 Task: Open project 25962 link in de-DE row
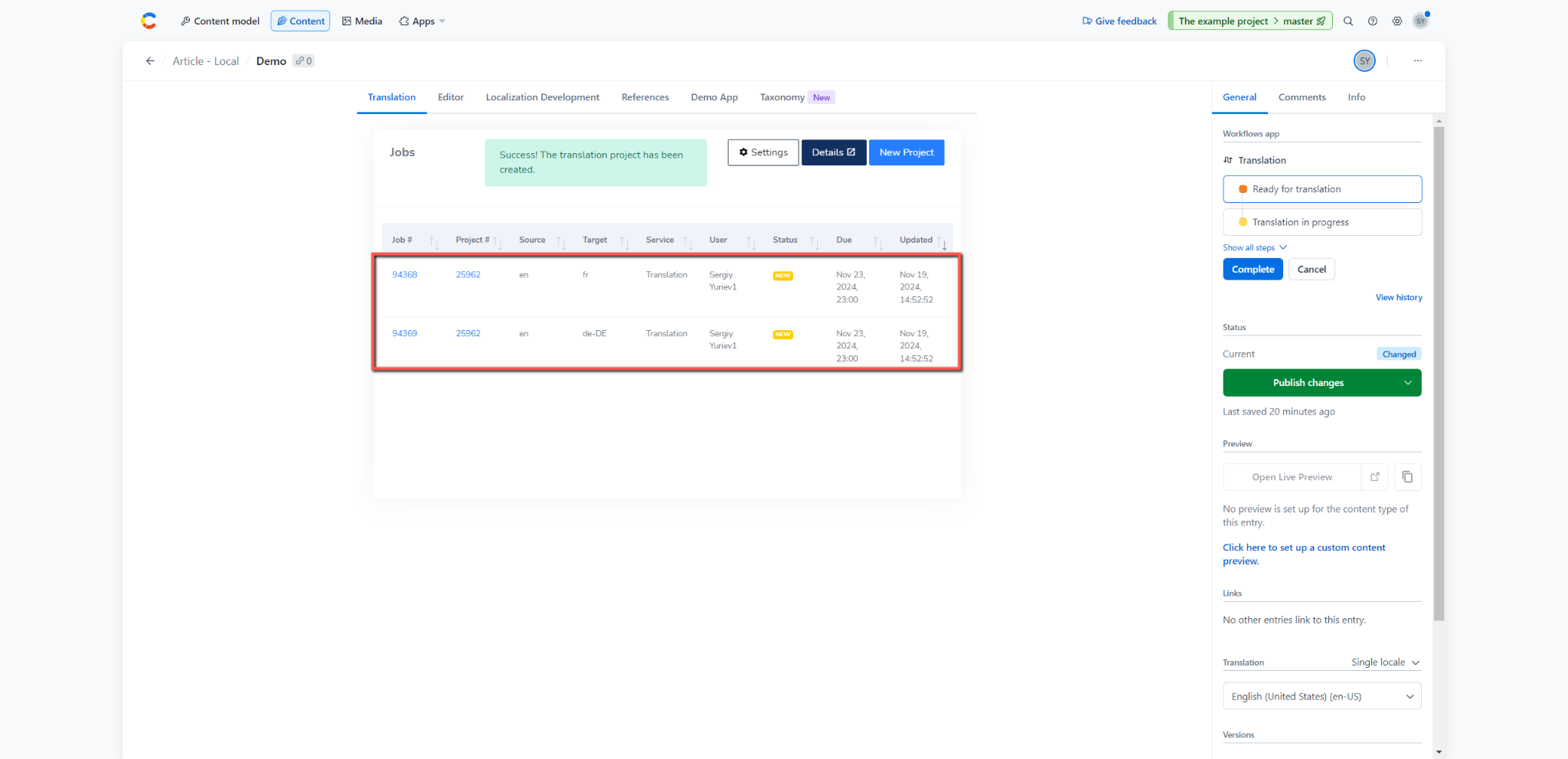point(469,333)
